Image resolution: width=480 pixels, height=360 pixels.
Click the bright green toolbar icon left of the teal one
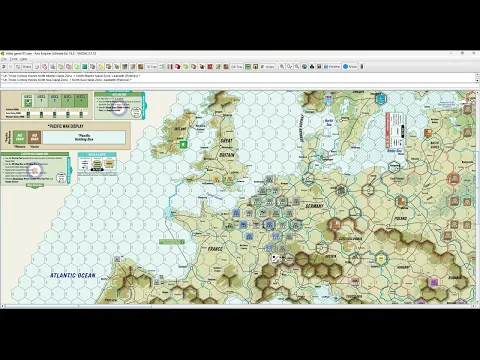(x=77, y=67)
